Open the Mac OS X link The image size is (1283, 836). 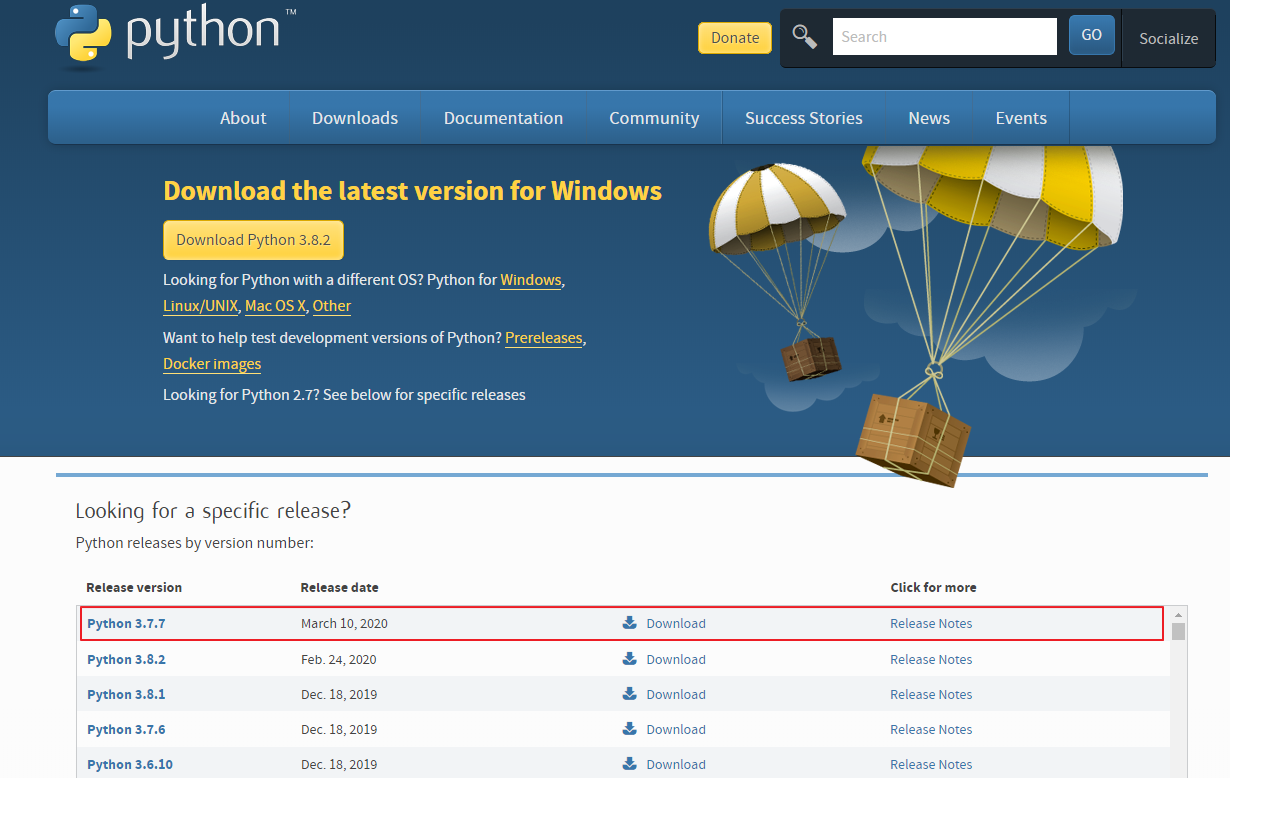[275, 306]
